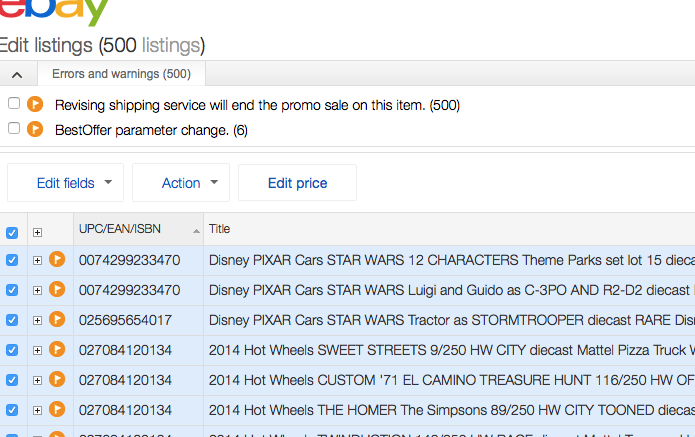Viewport: 695px width, 437px height.
Task: Click warning icon on Tractor as STORMTROOPER row
Action: coord(57,320)
